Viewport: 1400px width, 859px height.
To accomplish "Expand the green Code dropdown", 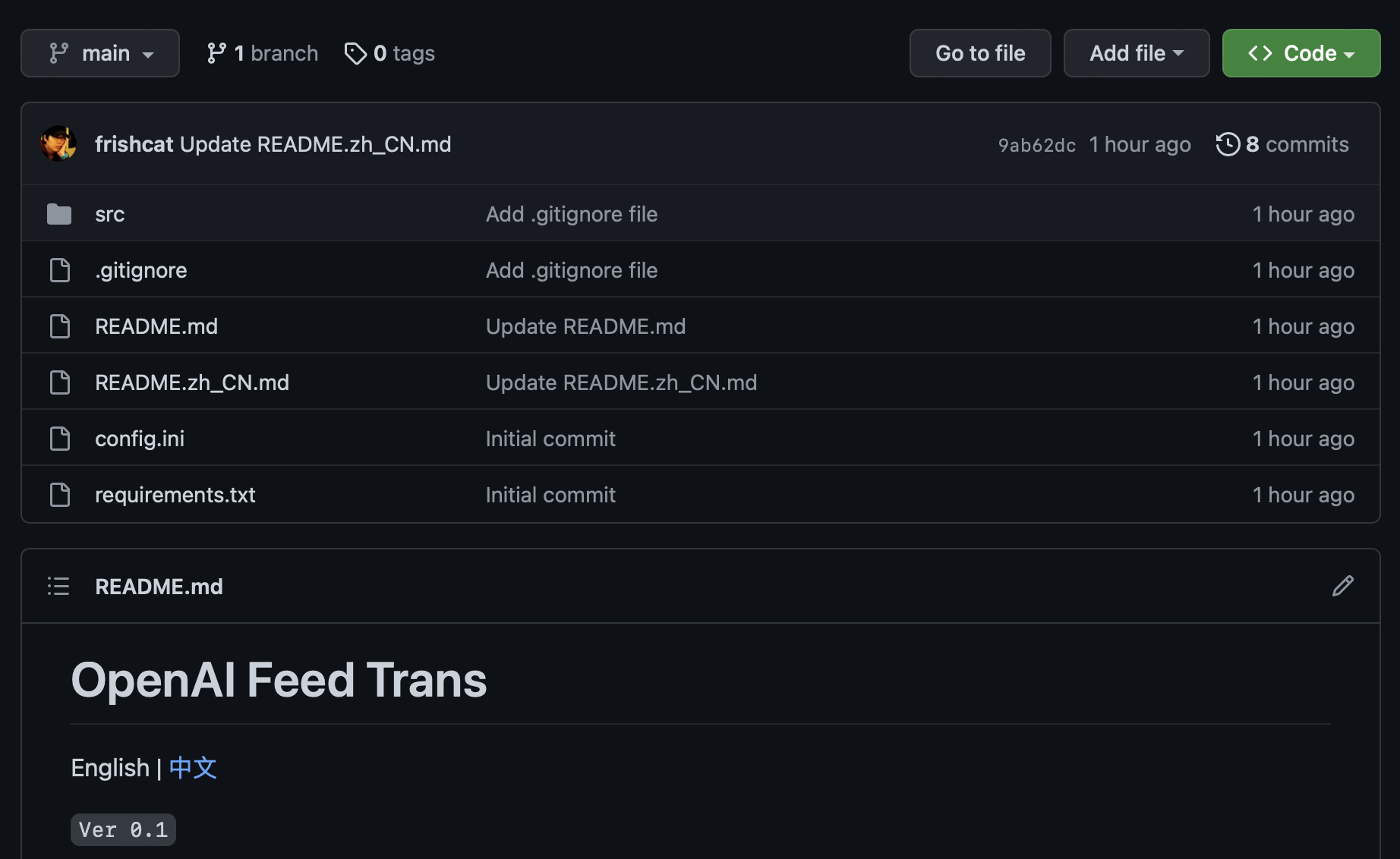I will click(x=1301, y=53).
